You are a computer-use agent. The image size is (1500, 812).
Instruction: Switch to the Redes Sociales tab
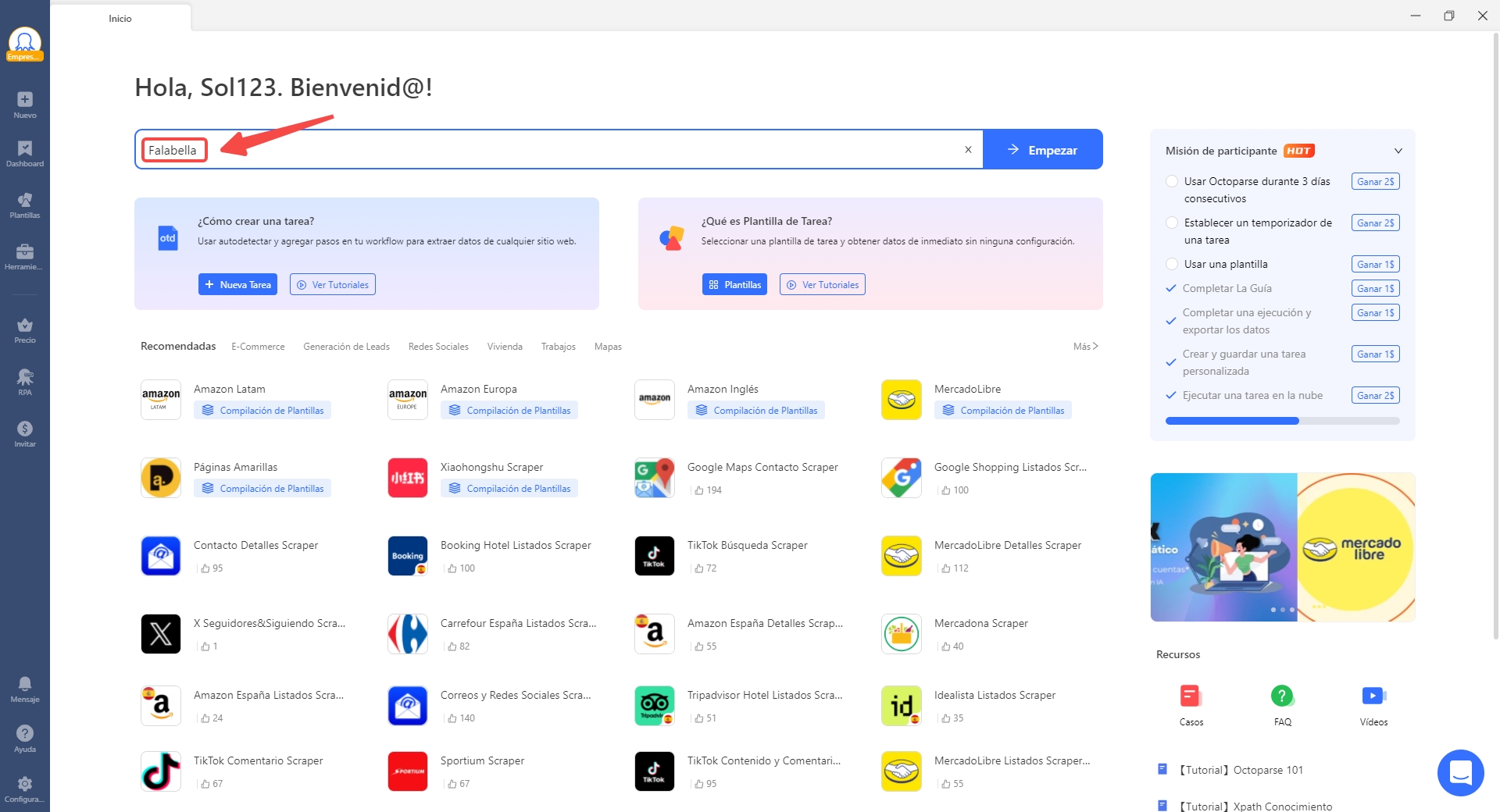pos(438,347)
